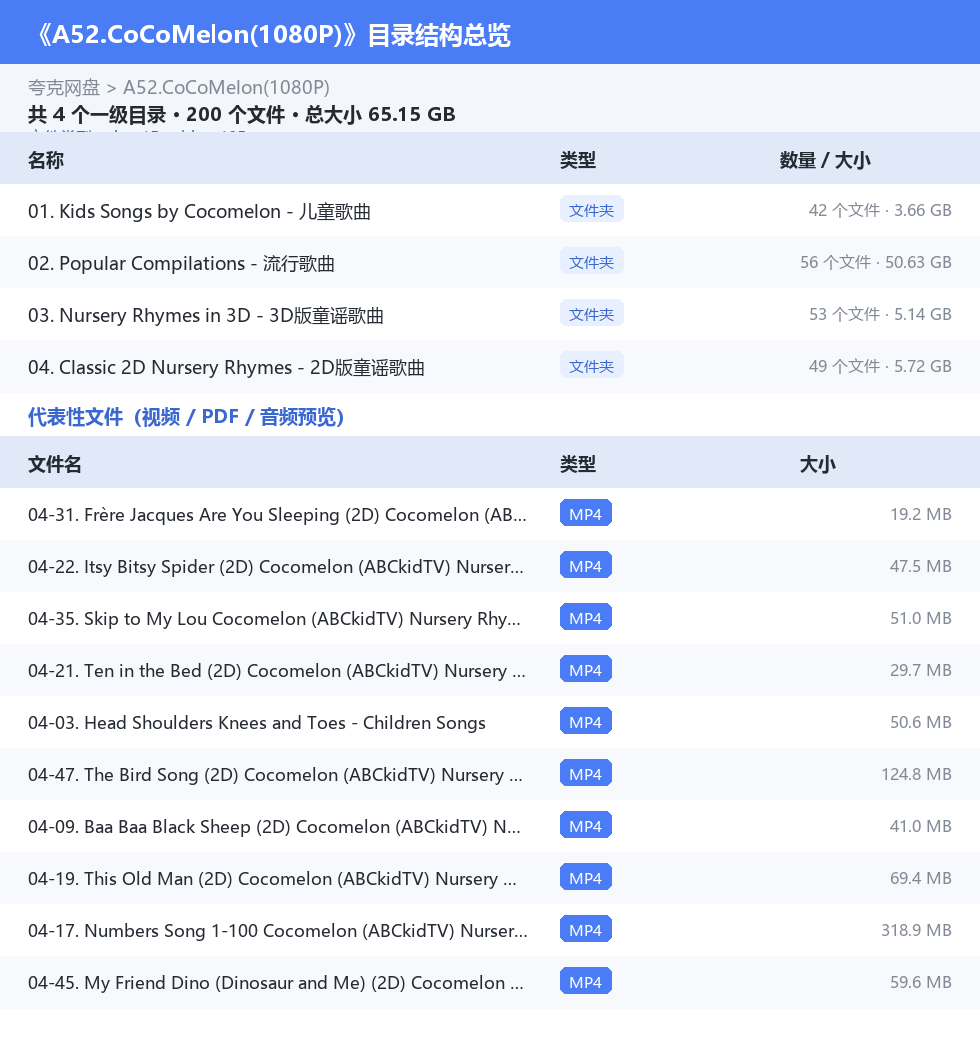980x1040 pixels.
Task: Click 文件夹 badge for Kids Songs row
Action: [591, 210]
